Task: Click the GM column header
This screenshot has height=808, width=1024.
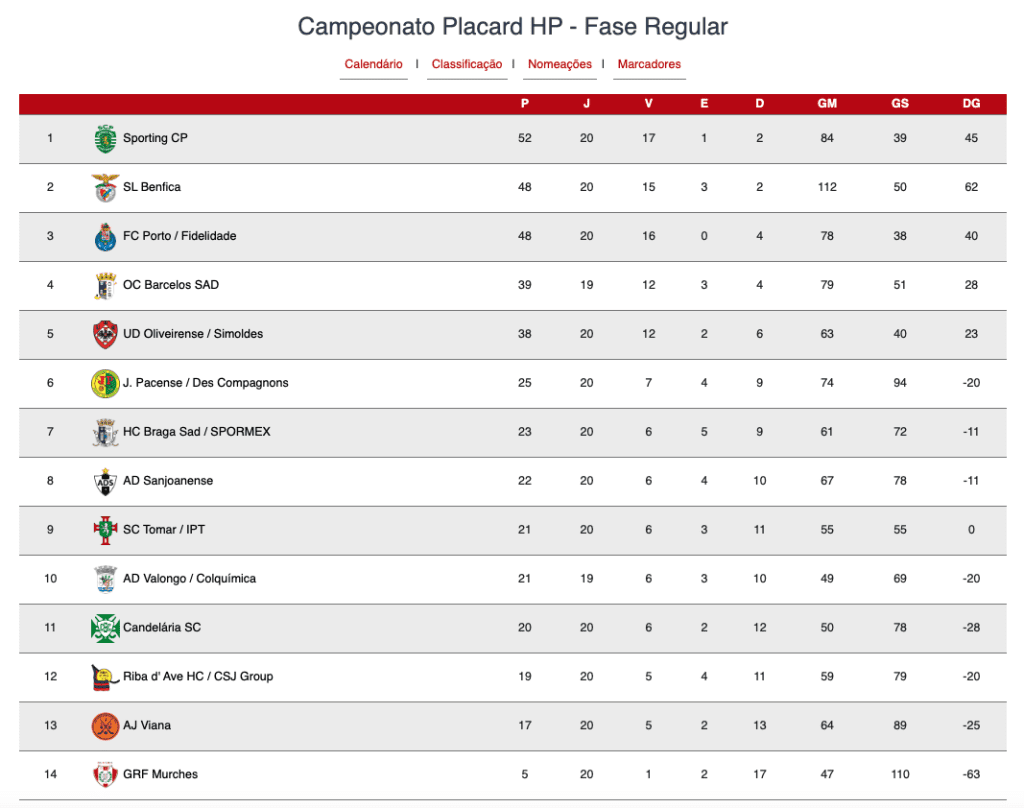Action: coord(827,103)
